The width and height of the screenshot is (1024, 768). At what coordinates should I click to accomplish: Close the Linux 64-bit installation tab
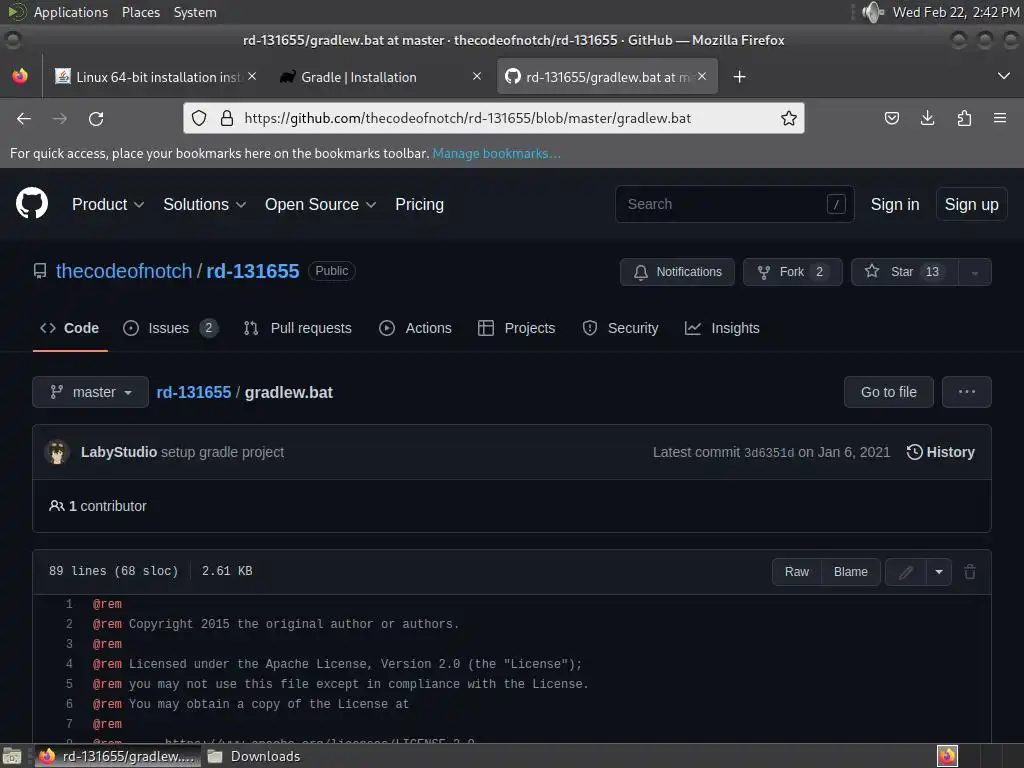point(252,76)
